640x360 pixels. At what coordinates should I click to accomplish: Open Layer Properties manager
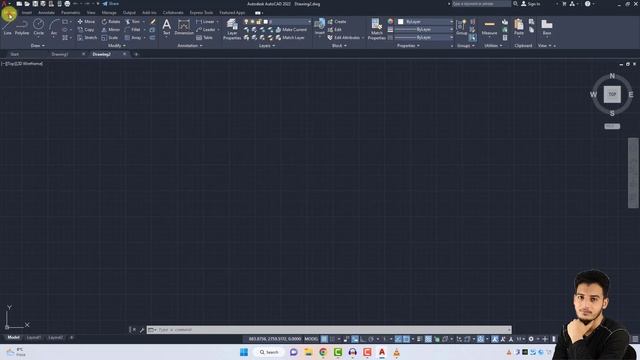click(x=232, y=29)
